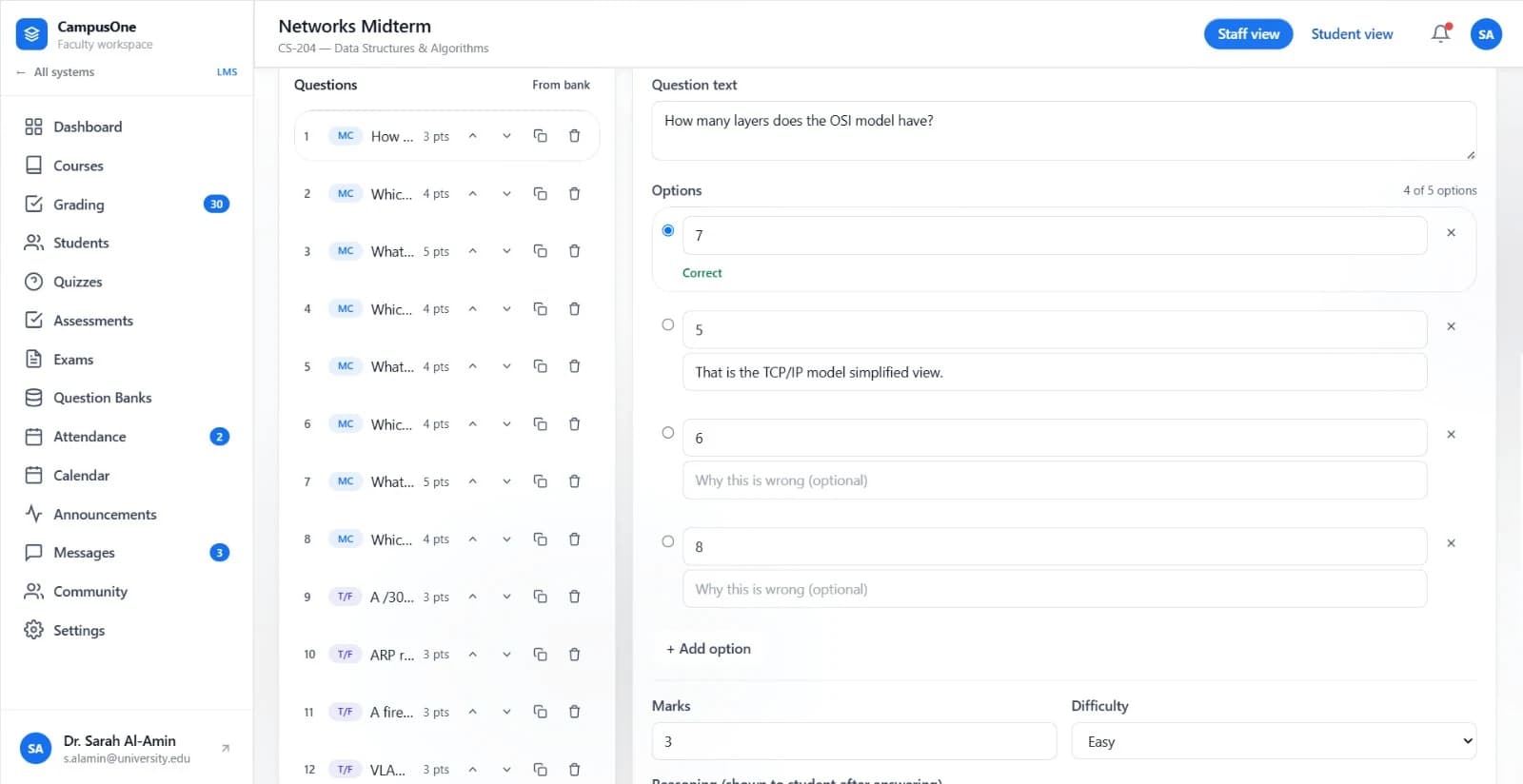Viewport: 1523px width, 784px height.
Task: Duplicate question 3 with copy icon
Action: tap(540, 251)
